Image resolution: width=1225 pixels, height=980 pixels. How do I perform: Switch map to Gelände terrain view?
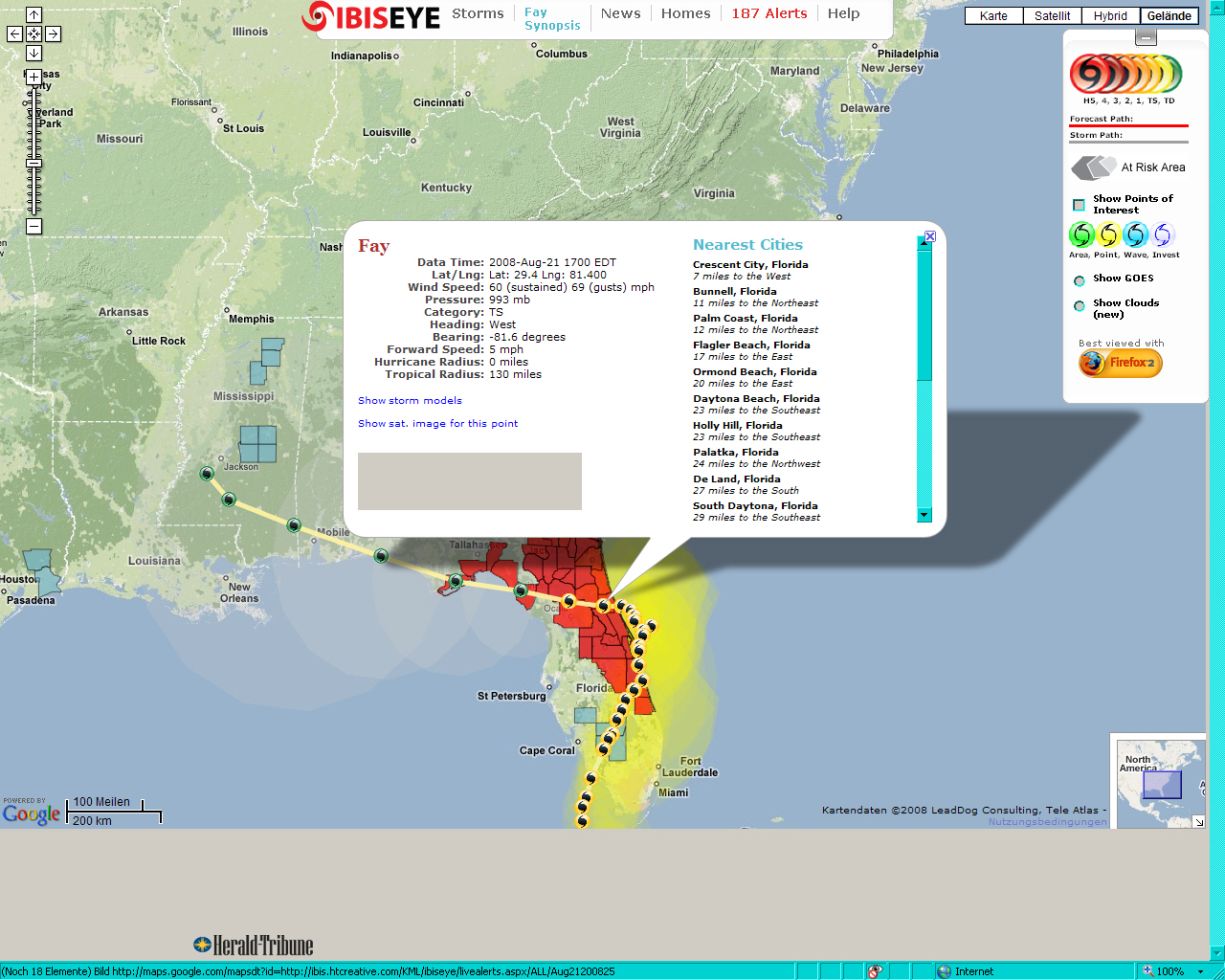pos(1169,16)
